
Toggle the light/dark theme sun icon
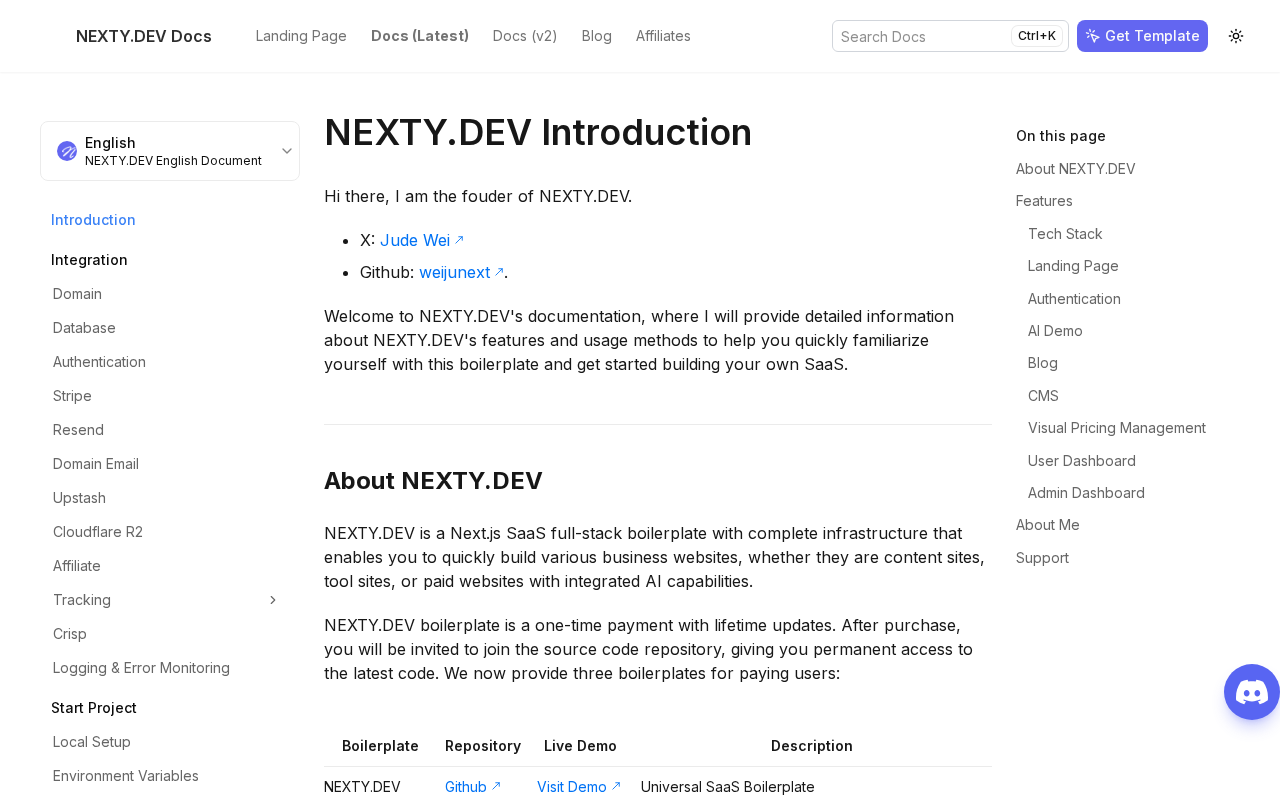pyautogui.click(x=1236, y=36)
